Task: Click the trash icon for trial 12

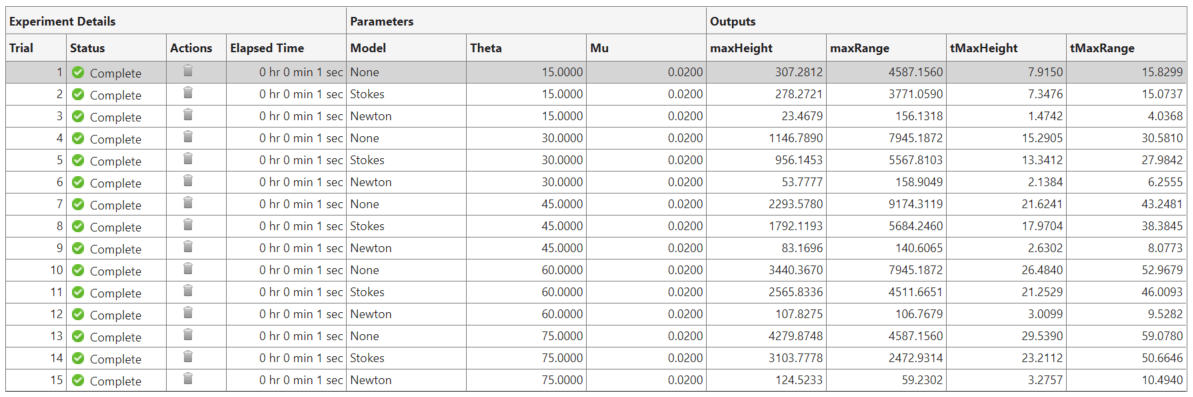Action: tap(188, 314)
